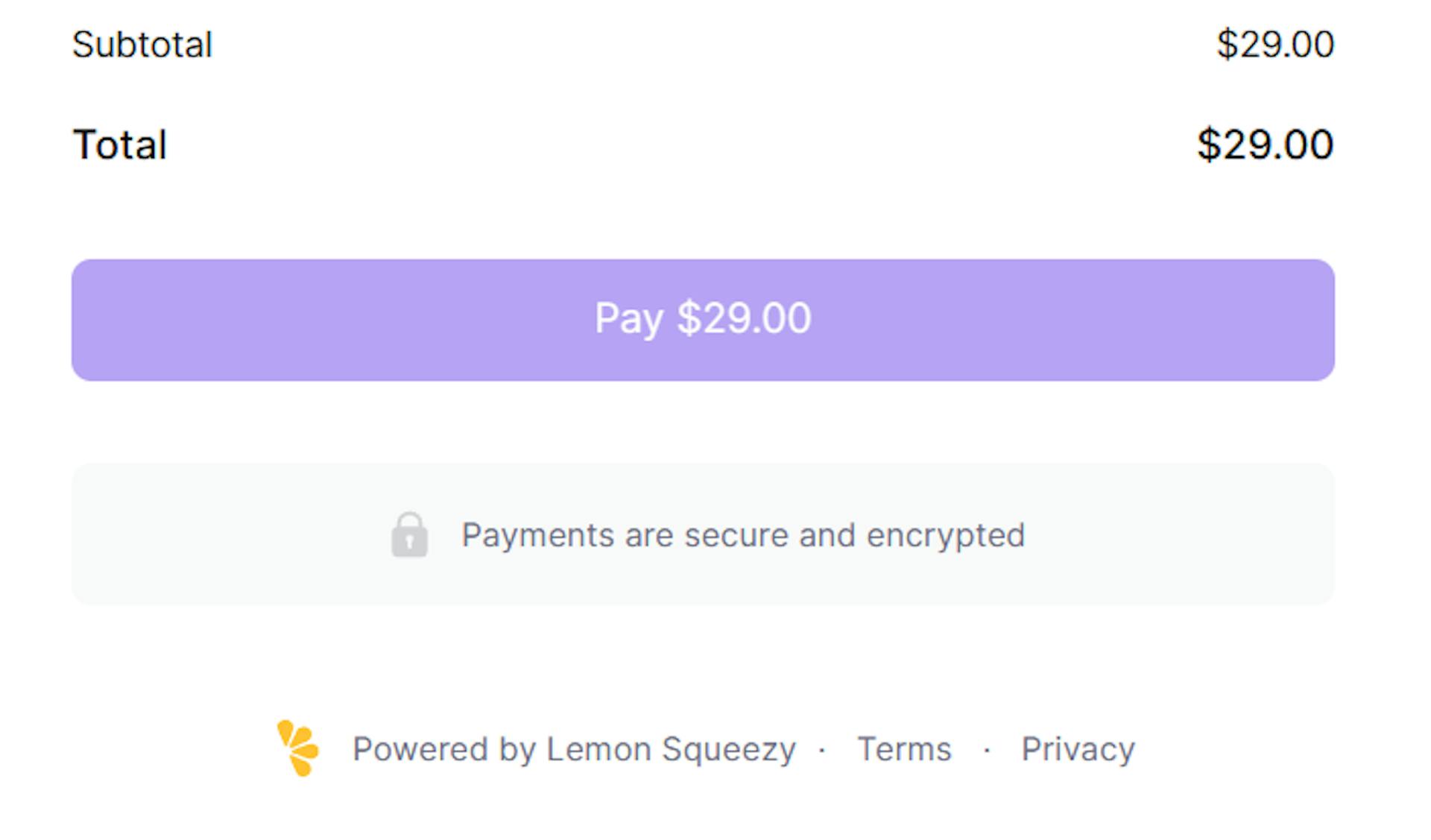Screen dimensions: 1431x840
Task: Click the dot separator before Privacy
Action: (x=987, y=750)
